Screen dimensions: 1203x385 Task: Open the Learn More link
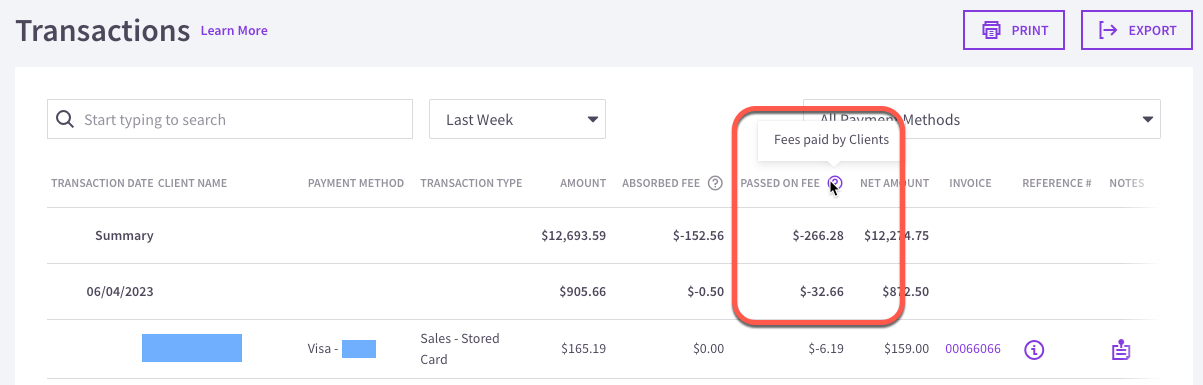234,31
